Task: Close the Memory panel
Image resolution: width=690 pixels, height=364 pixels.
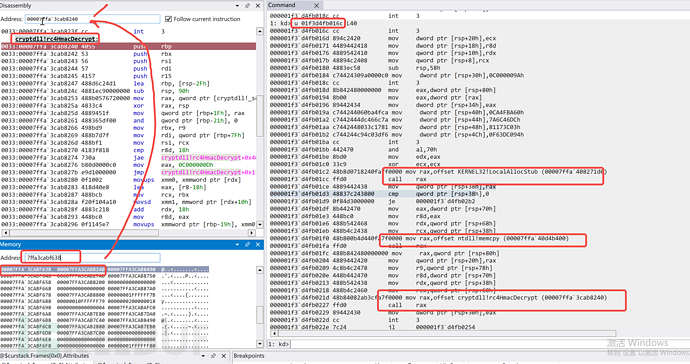Action: [258, 244]
